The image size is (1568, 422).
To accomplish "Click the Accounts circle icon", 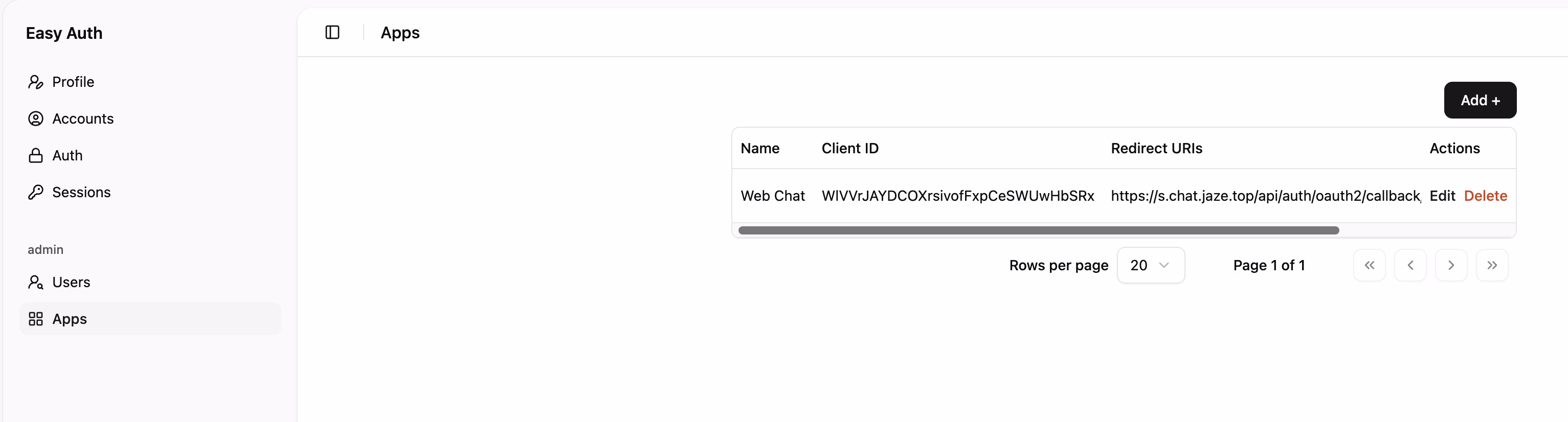I will tap(36, 119).
